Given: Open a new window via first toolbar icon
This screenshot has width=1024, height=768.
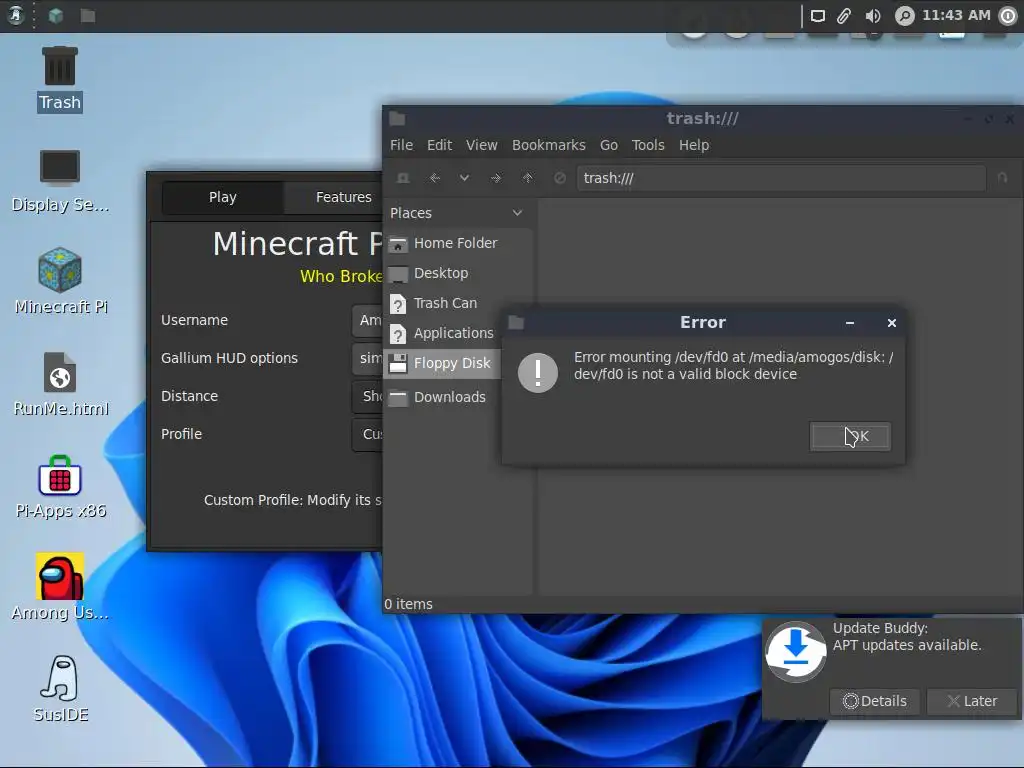Looking at the screenshot, I should (x=404, y=178).
